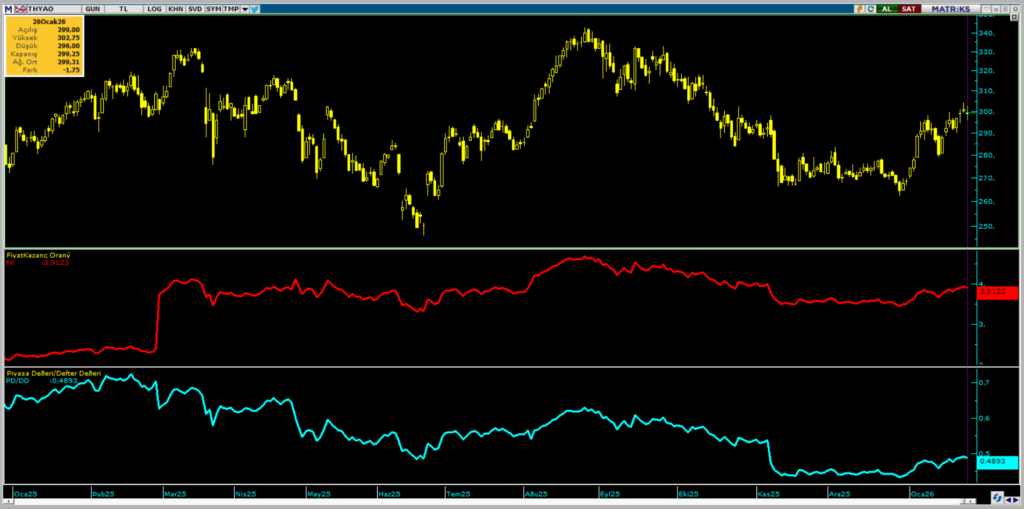Click the Yüksek 302,75 row

coord(44,38)
